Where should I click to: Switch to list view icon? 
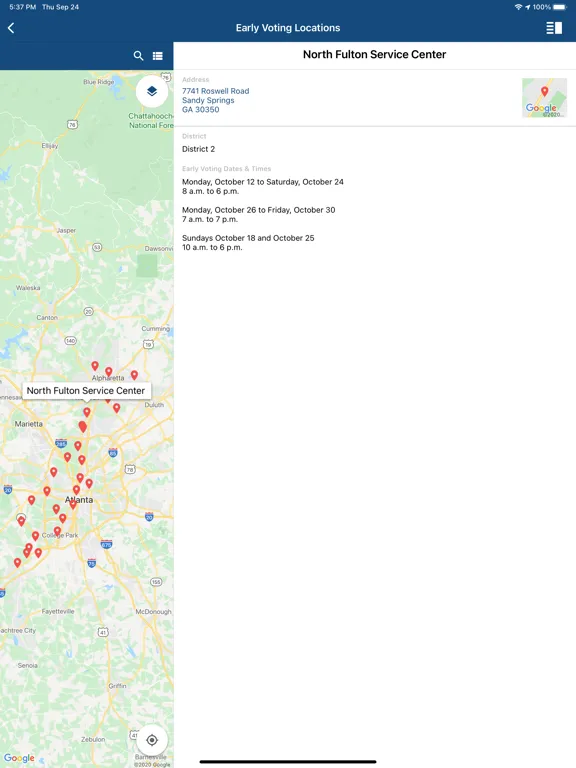coord(158,56)
